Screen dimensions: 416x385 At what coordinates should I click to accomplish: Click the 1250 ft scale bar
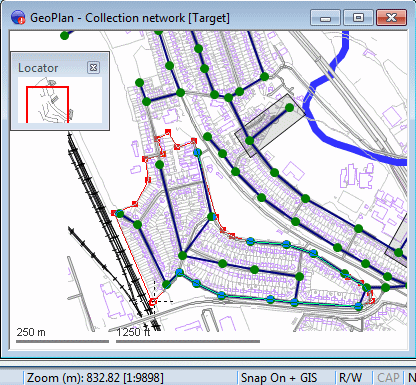coord(188,341)
